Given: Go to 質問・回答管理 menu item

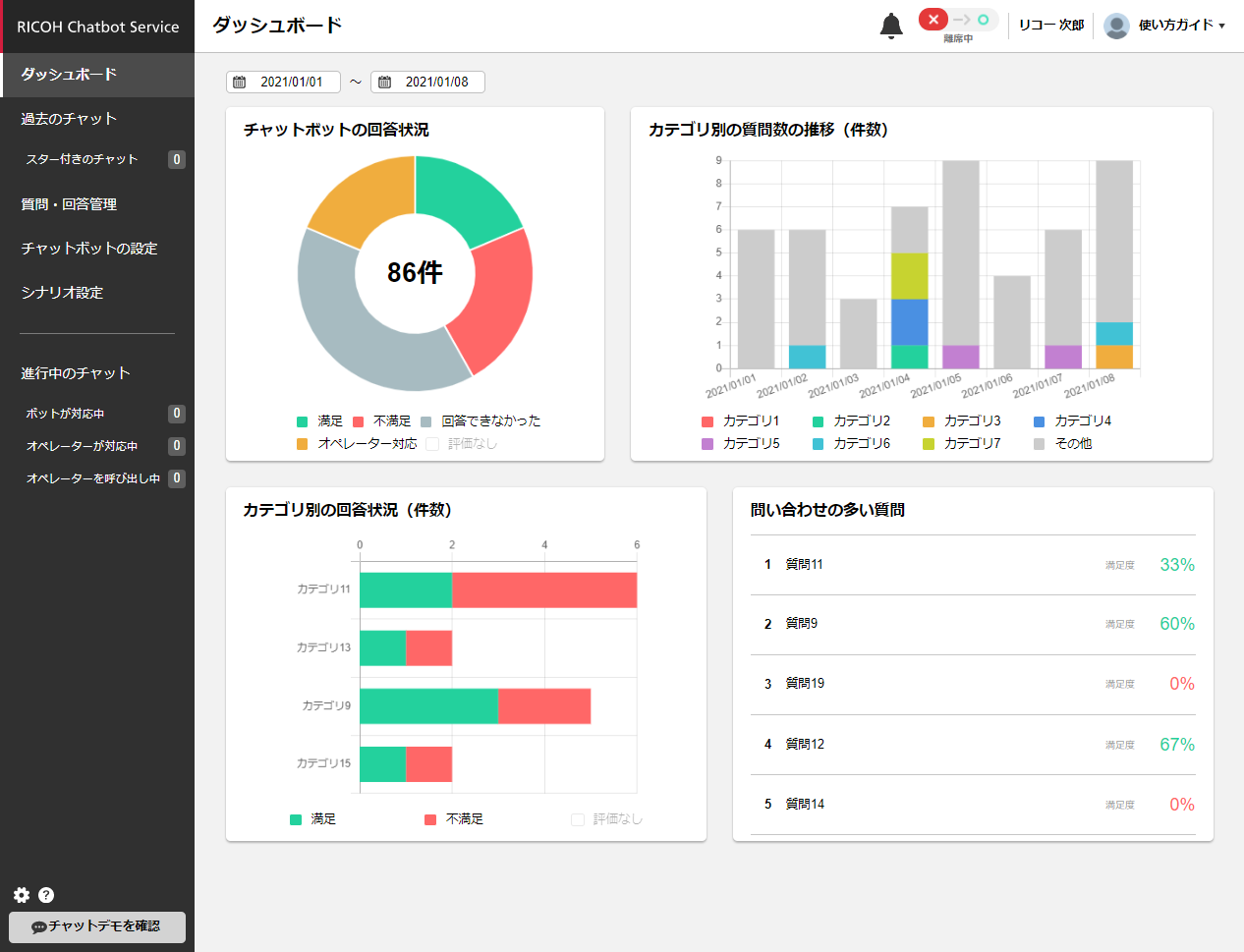Looking at the screenshot, I should coord(69,204).
